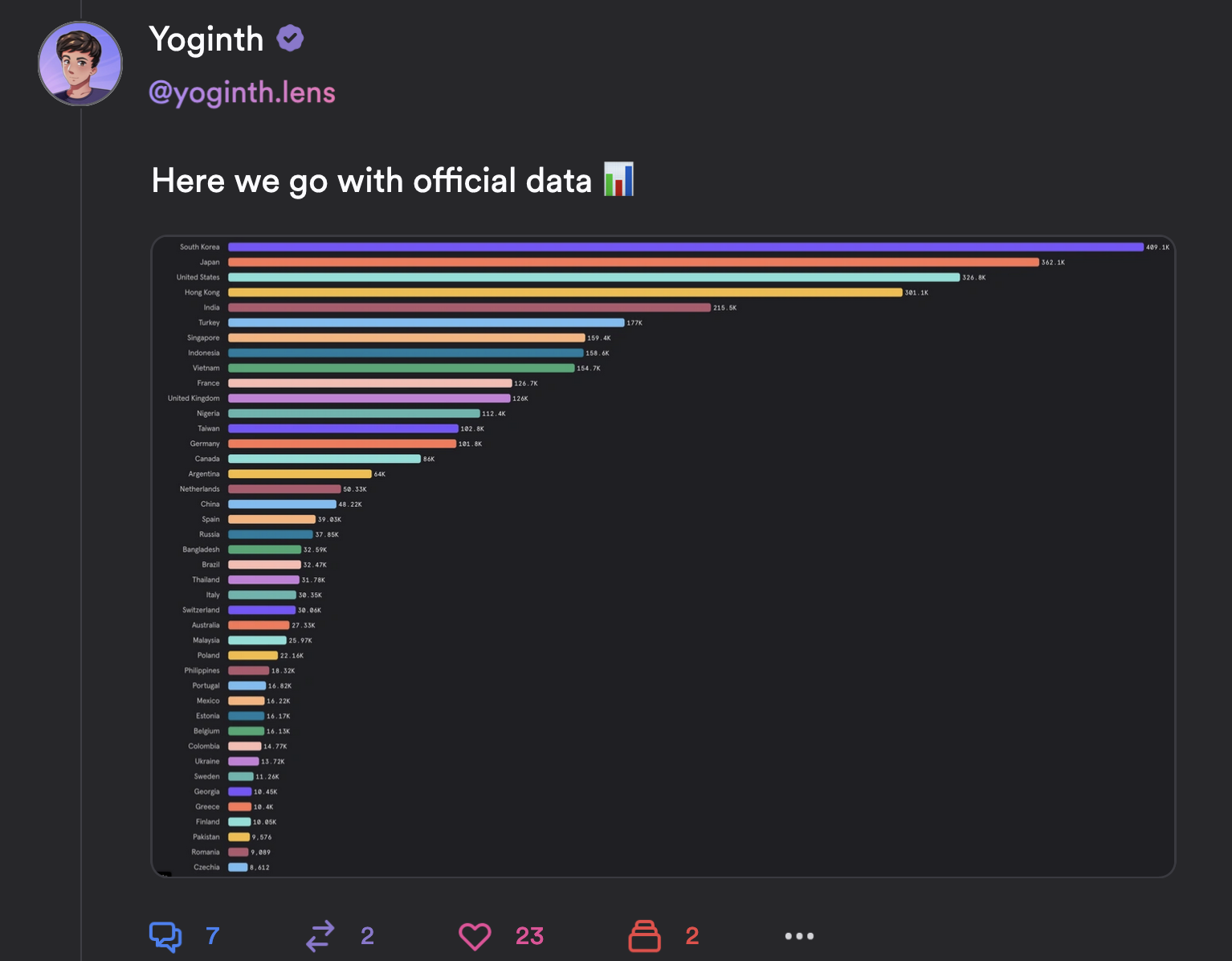Image resolution: width=1232 pixels, height=961 pixels.
Task: Click the bar chart emoji in the post
Action: 619,179
